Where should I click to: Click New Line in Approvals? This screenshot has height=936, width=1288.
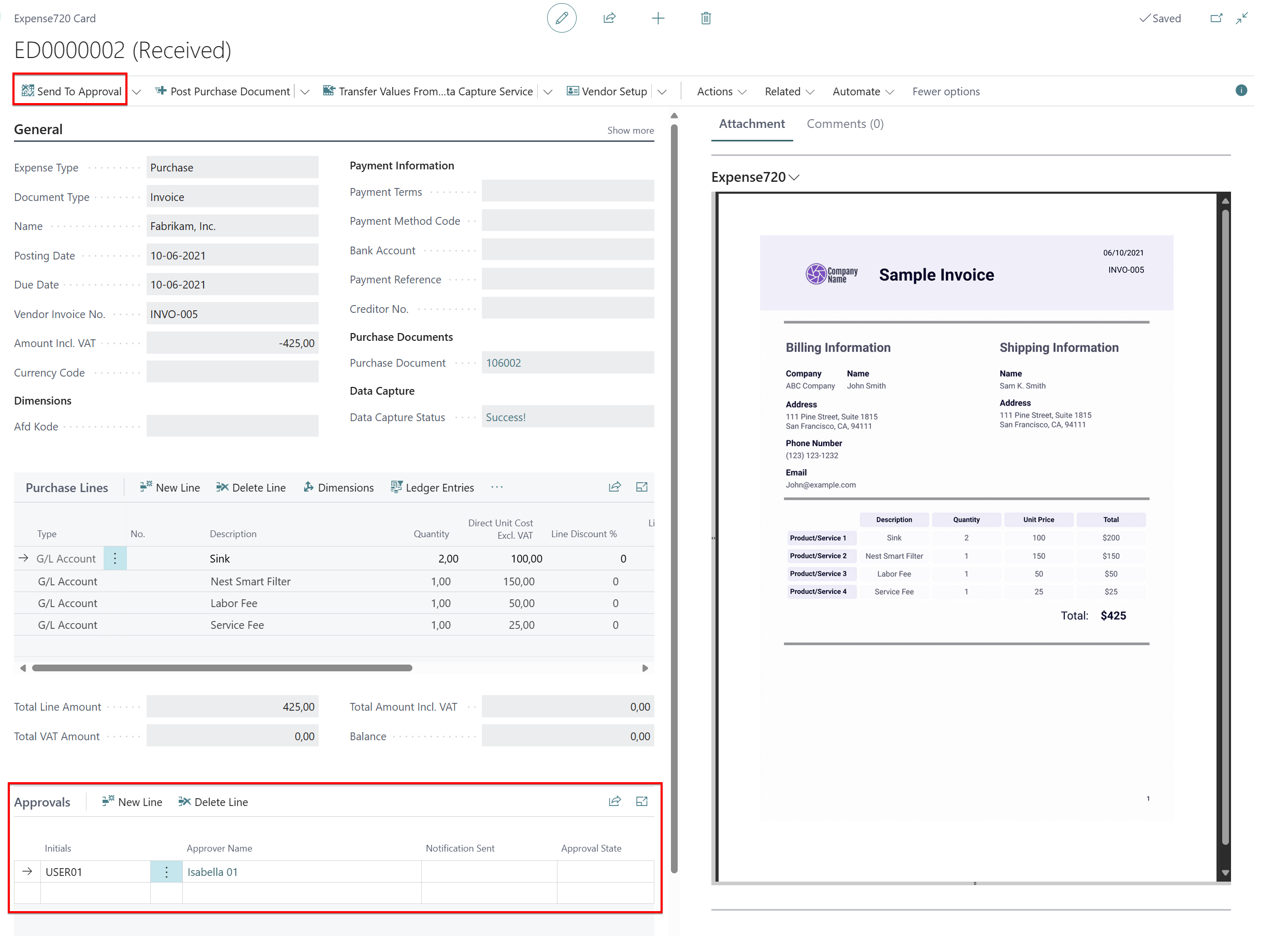(132, 802)
